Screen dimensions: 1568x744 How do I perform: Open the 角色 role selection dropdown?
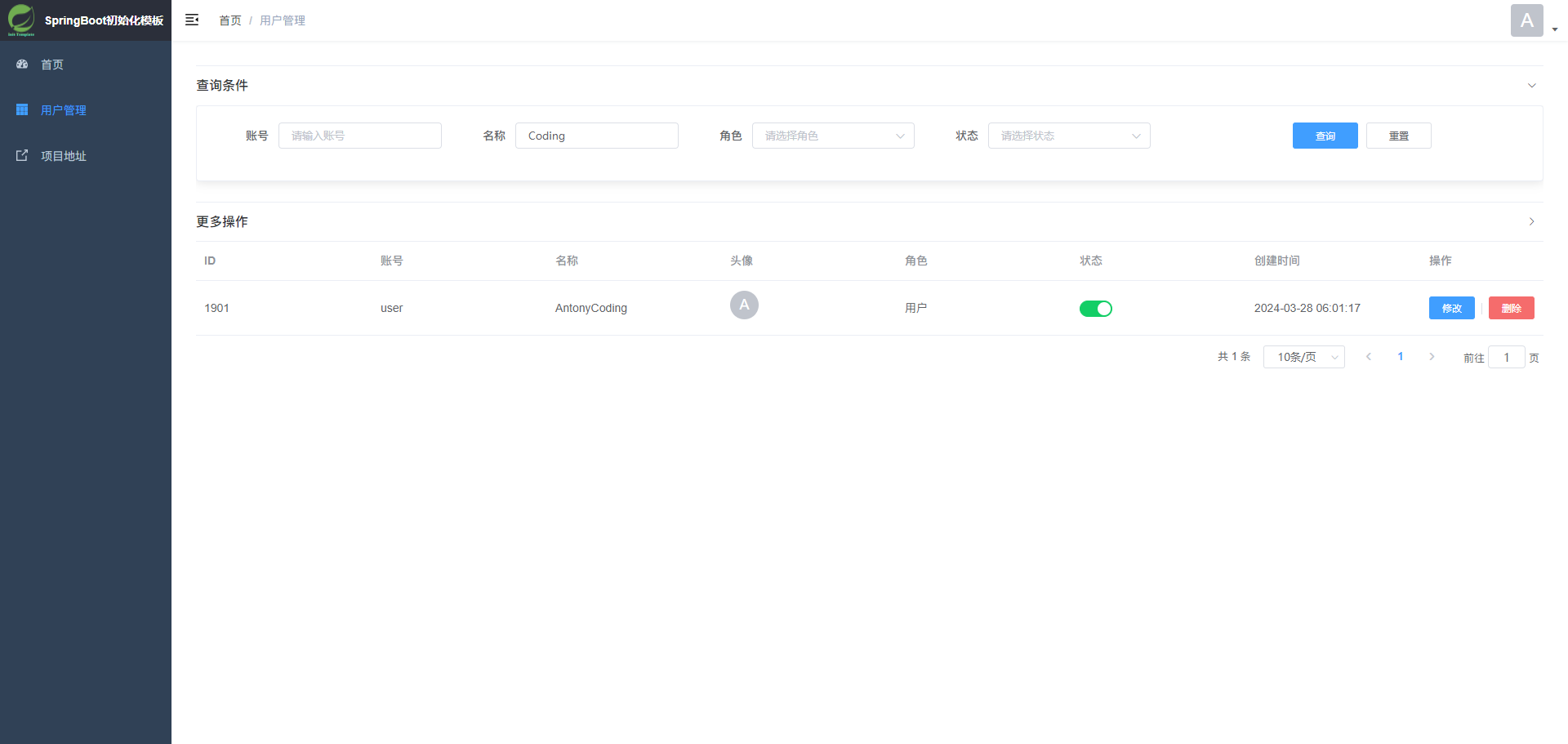point(833,136)
